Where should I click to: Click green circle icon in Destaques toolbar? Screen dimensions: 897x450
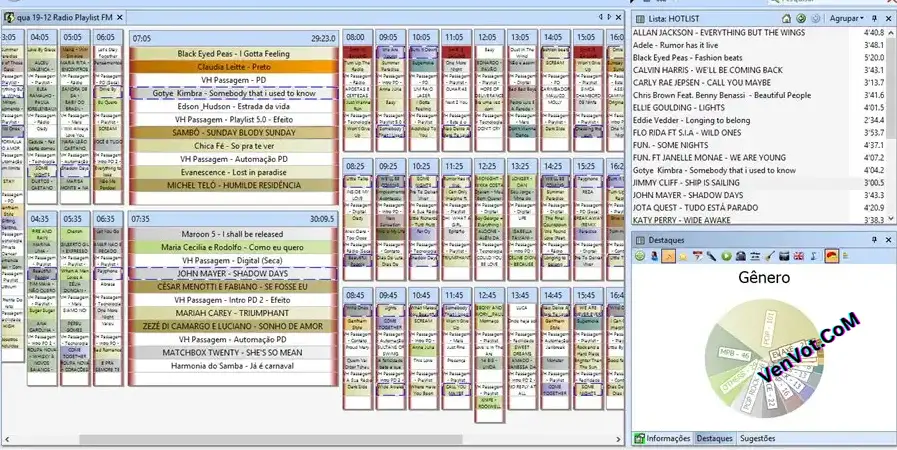(640, 256)
